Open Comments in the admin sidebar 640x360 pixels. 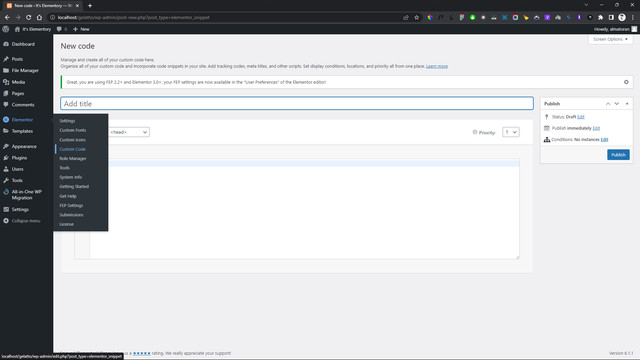(x=23, y=105)
